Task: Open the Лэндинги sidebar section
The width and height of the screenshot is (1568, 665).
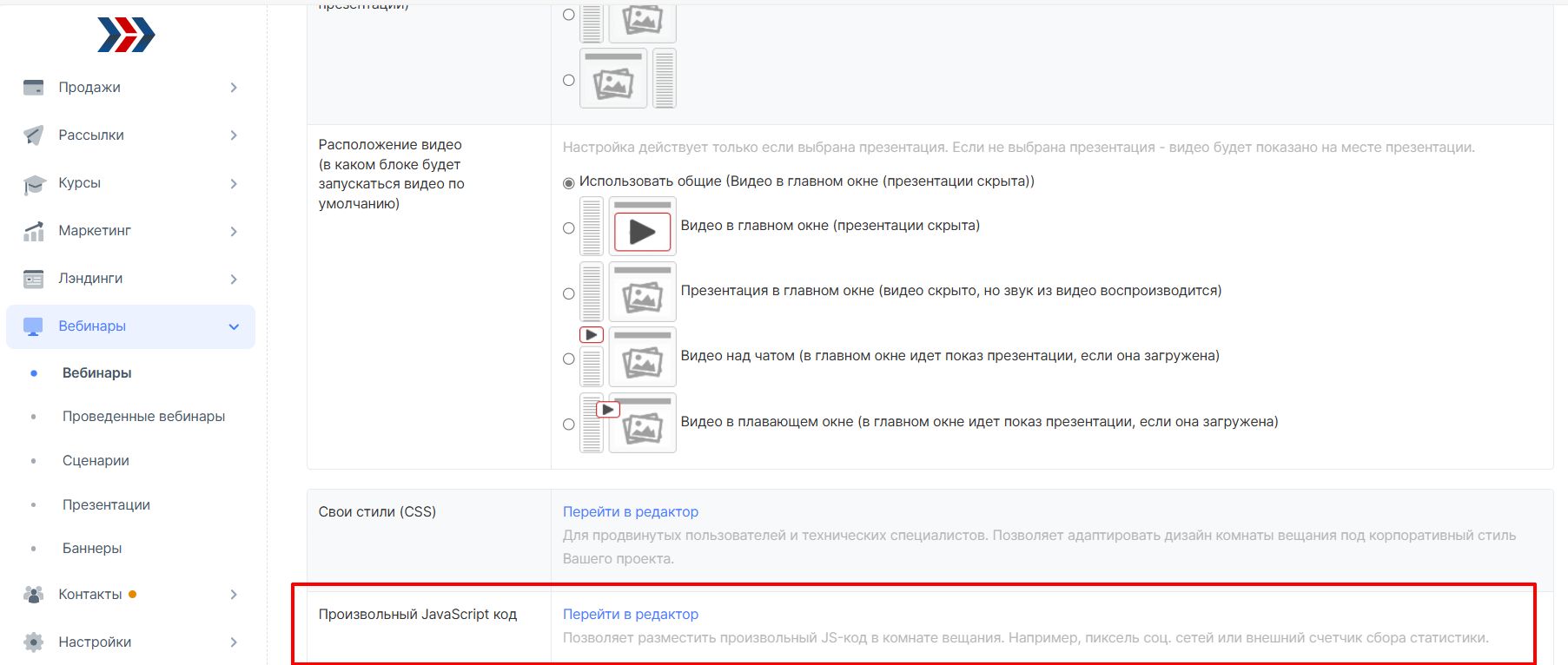Action: [x=130, y=279]
